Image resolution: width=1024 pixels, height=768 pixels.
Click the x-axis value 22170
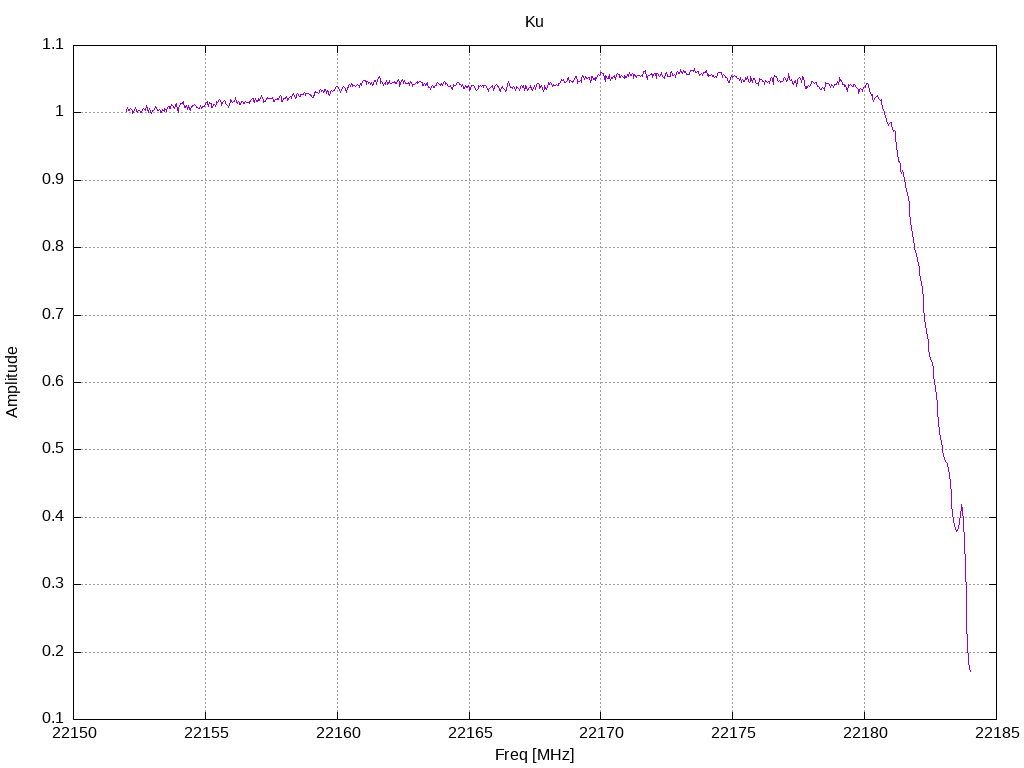(601, 733)
